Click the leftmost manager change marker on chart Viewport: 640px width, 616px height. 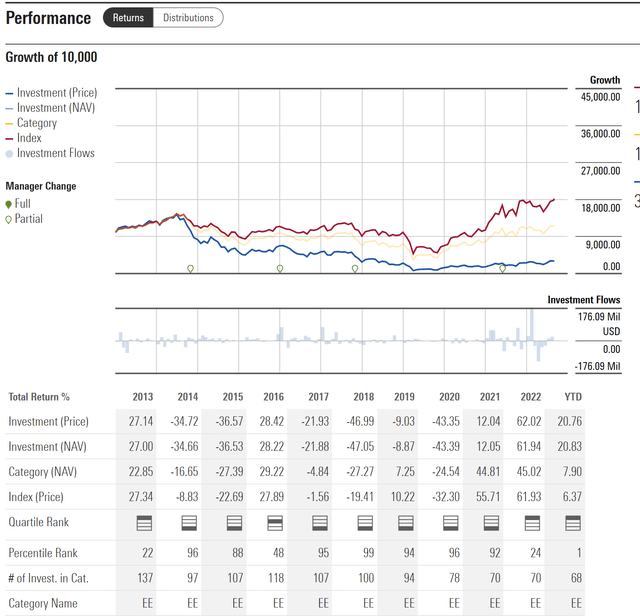point(190,268)
